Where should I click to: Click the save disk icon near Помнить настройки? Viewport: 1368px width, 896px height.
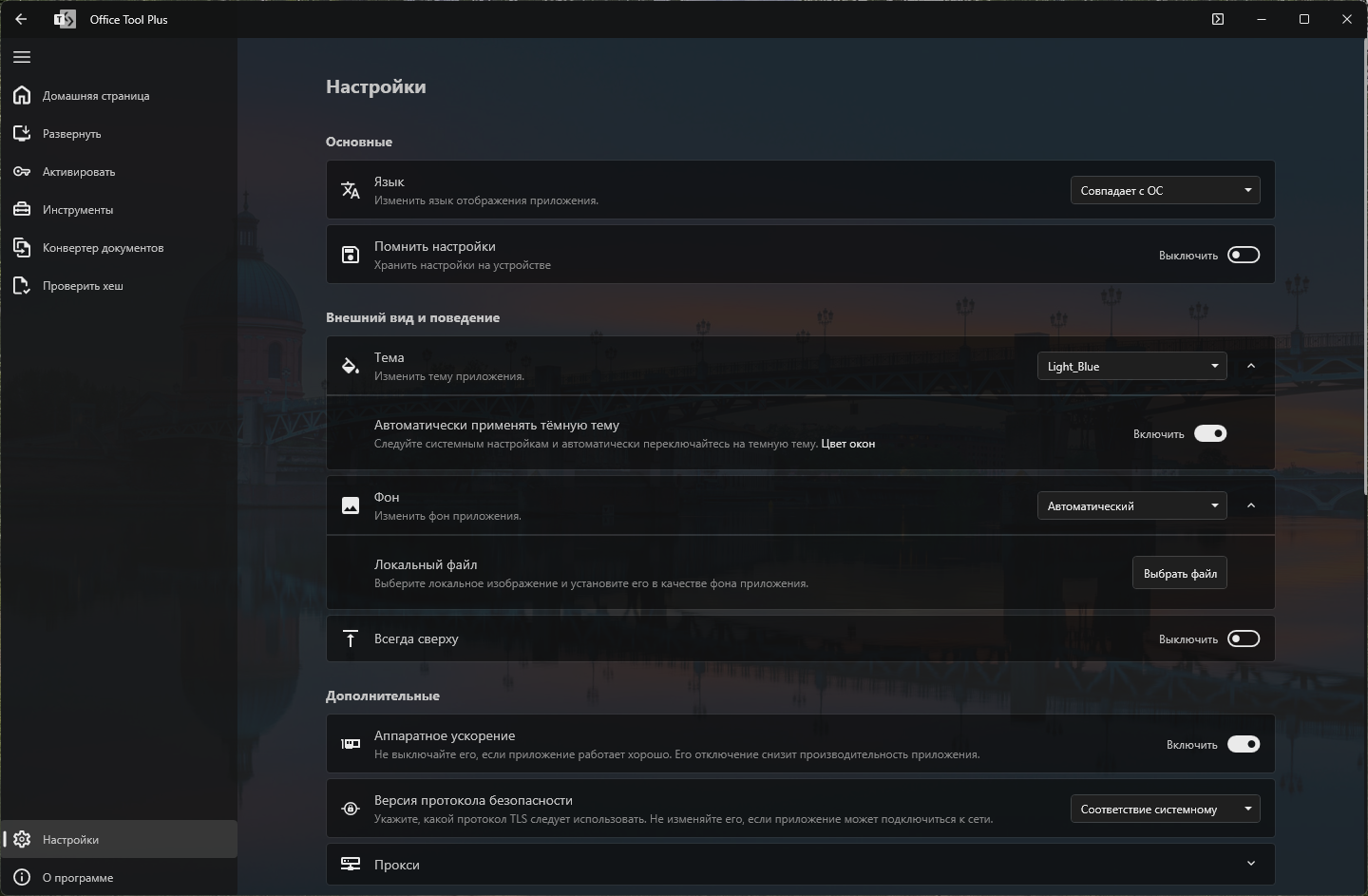pos(351,255)
